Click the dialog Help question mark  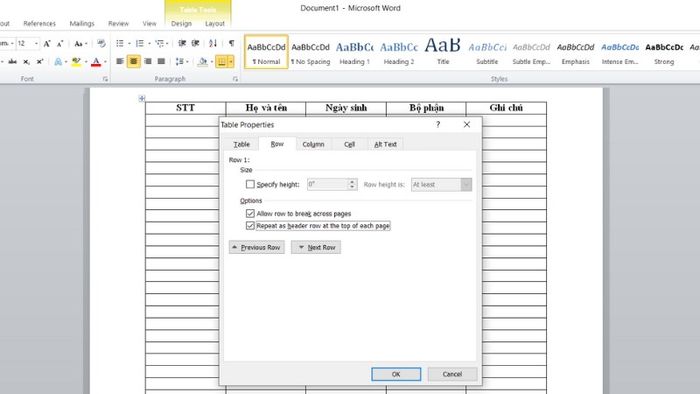[x=438, y=124]
